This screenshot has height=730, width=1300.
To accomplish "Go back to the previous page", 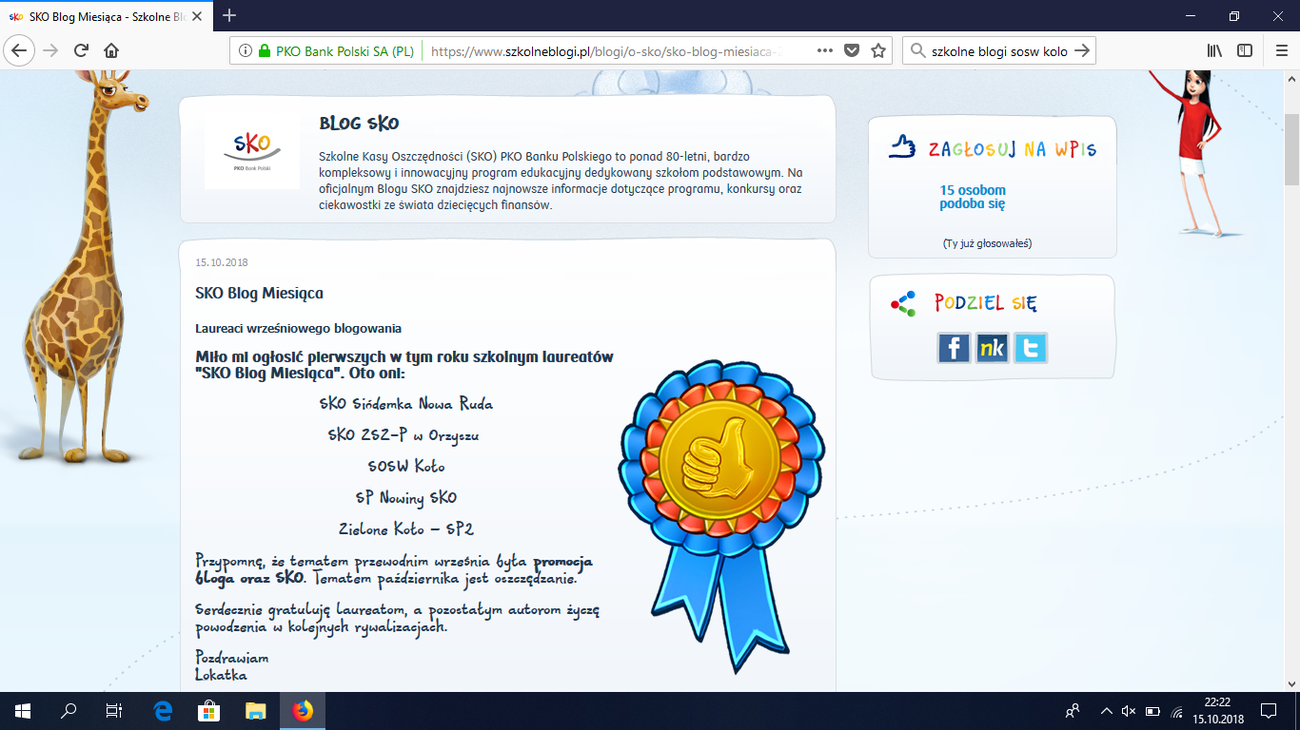I will (19, 51).
